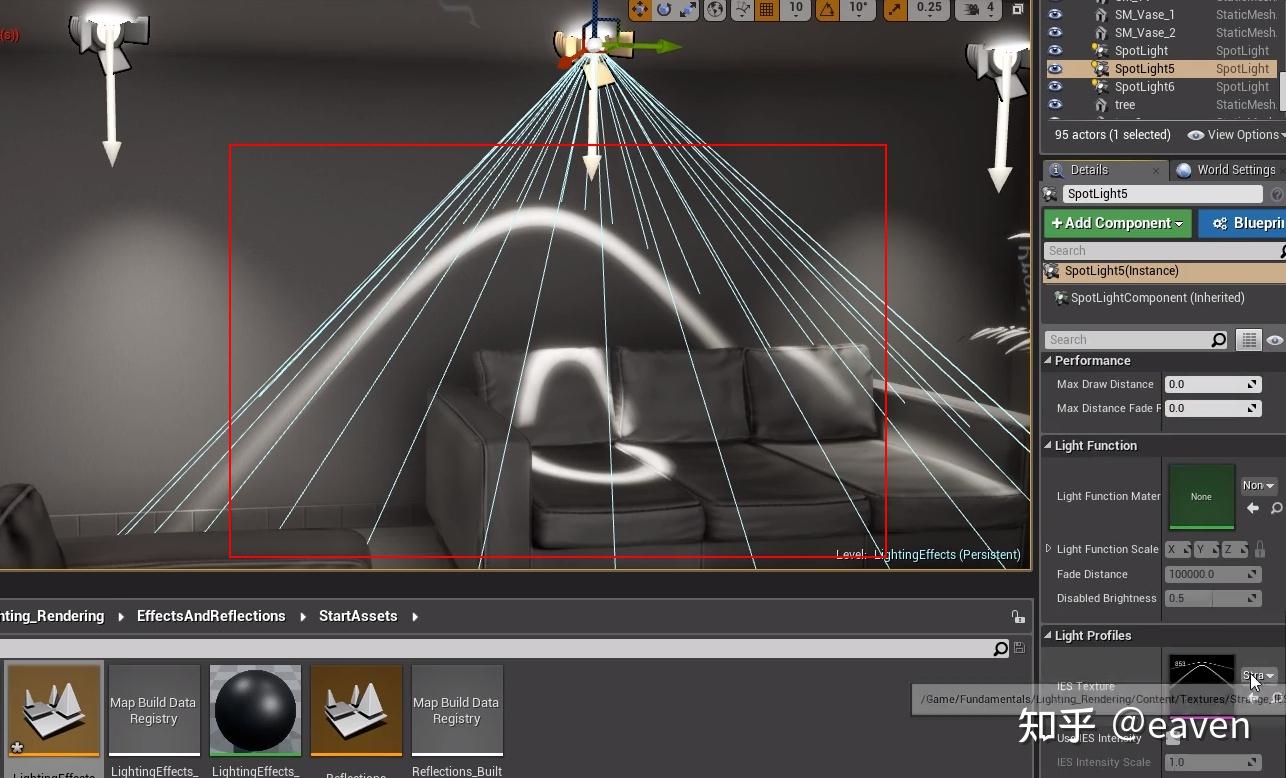Screen dimensions: 1286x778
Task: Use selected asset arrow for Light Function Material
Action: (x=1253, y=509)
